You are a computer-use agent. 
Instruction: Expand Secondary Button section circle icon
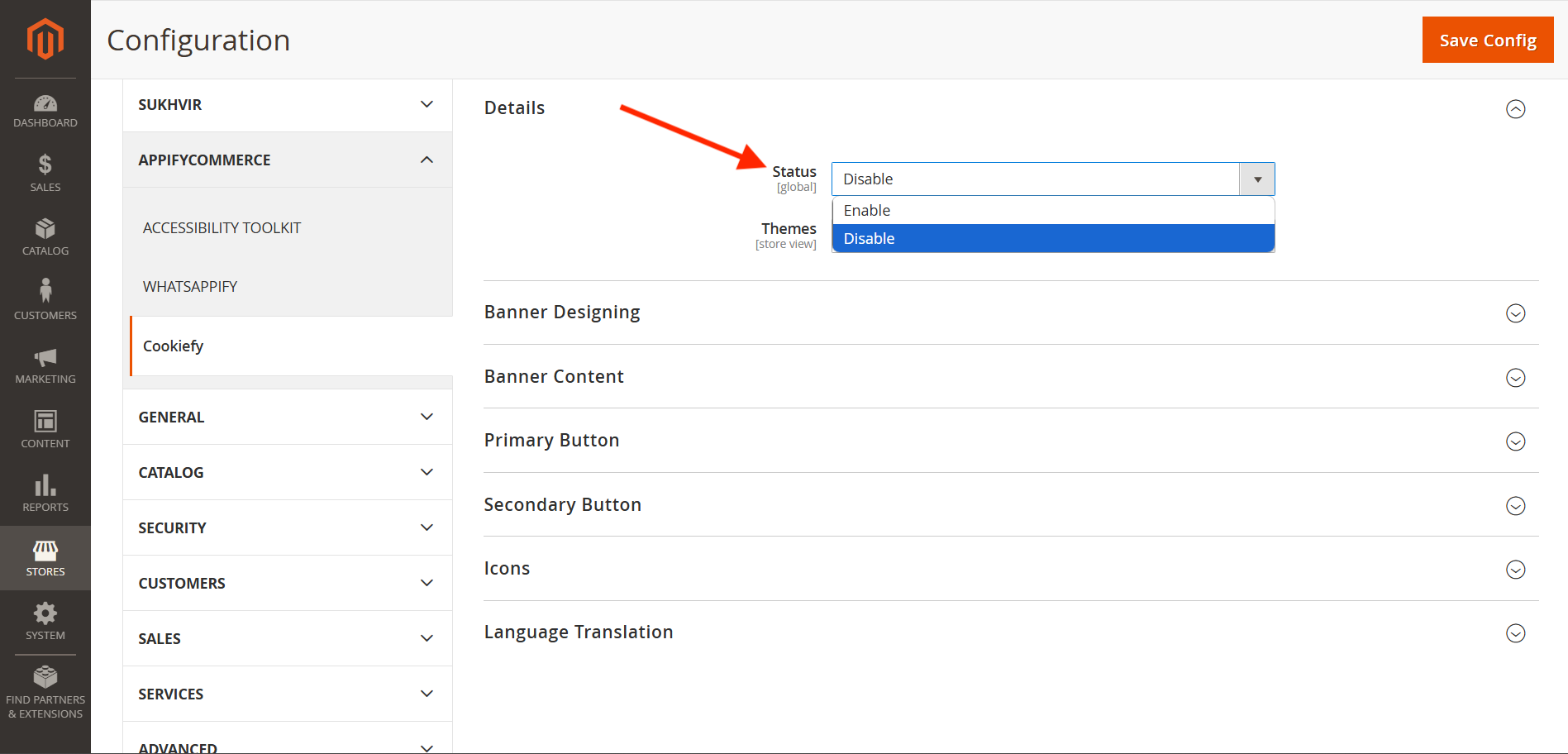[1515, 506]
